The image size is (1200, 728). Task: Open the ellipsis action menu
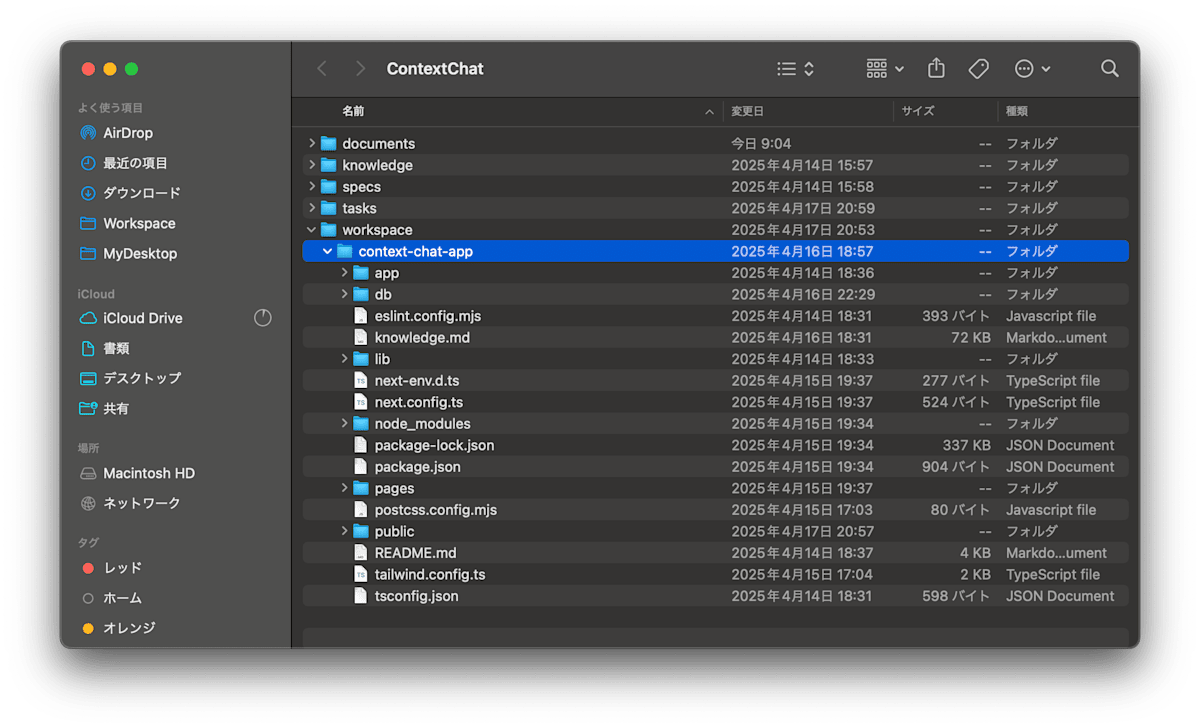tap(1032, 68)
